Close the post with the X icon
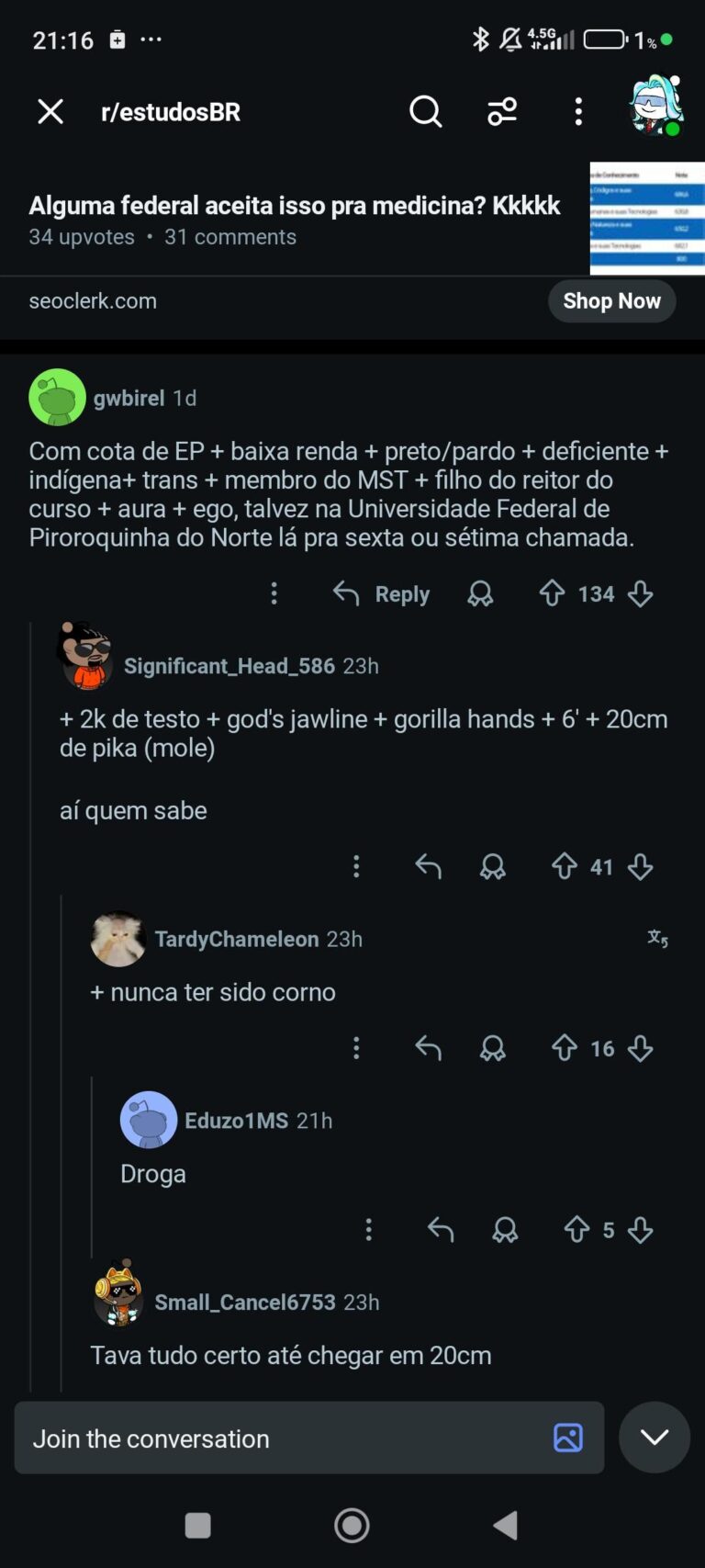Image resolution: width=705 pixels, height=1568 pixels. coord(50,112)
